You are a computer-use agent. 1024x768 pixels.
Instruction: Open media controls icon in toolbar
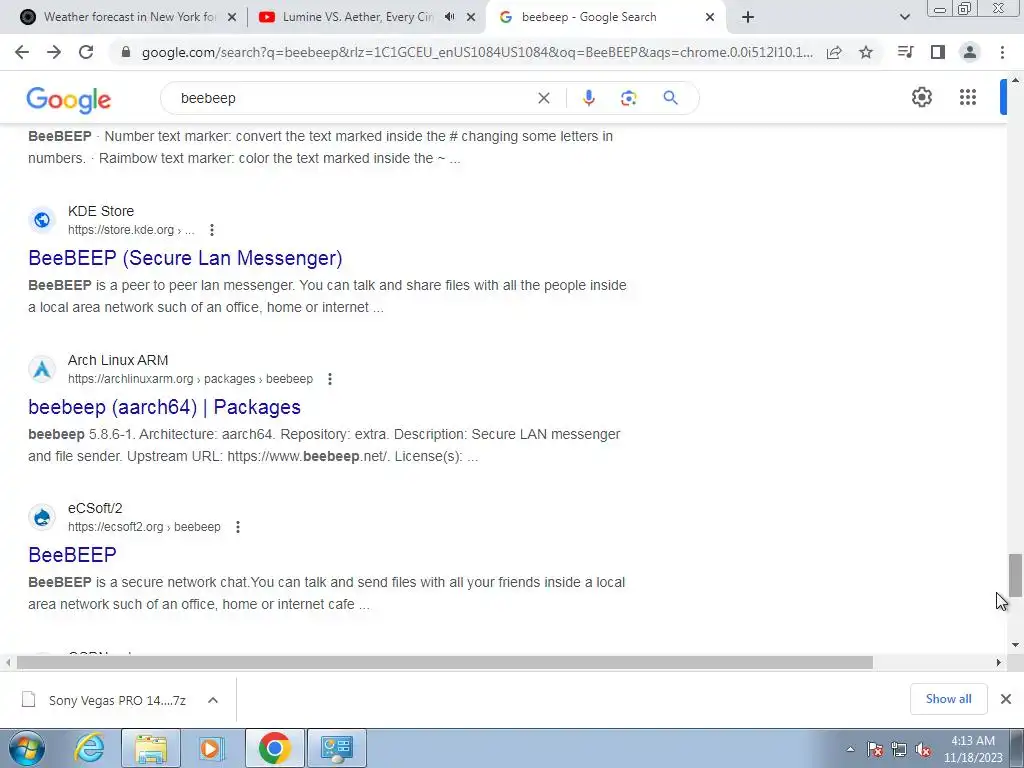pyautogui.click(x=906, y=52)
